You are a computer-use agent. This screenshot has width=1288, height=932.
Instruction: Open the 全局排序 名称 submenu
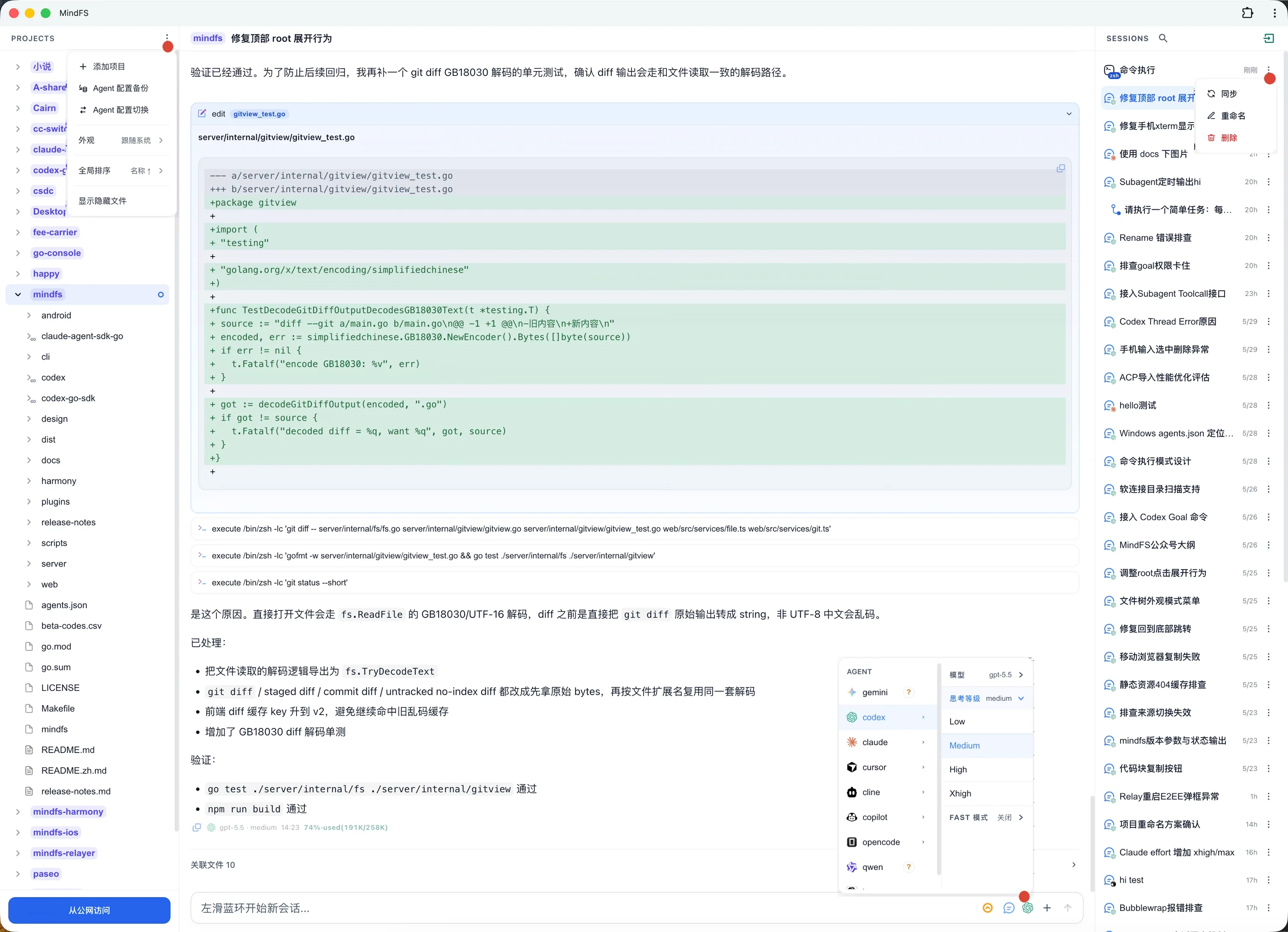pyautogui.click(x=122, y=171)
